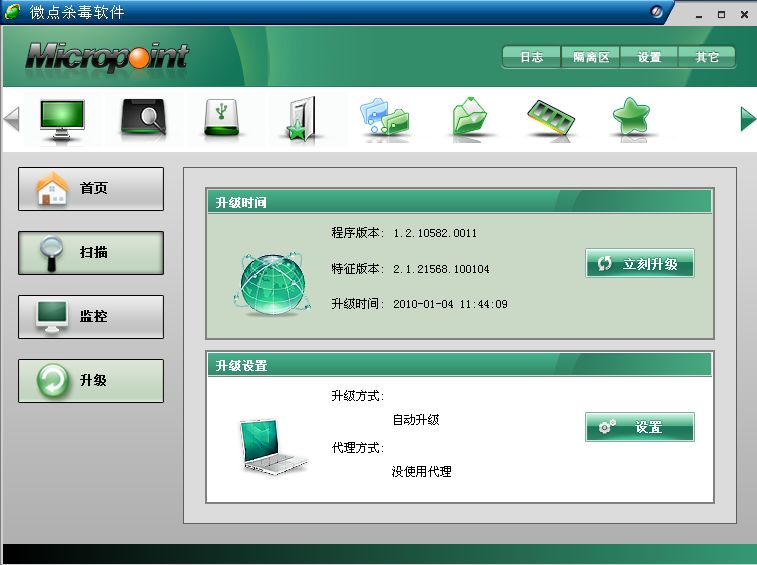757x565 pixels.
Task: Open the green open-folder icon
Action: point(469,116)
